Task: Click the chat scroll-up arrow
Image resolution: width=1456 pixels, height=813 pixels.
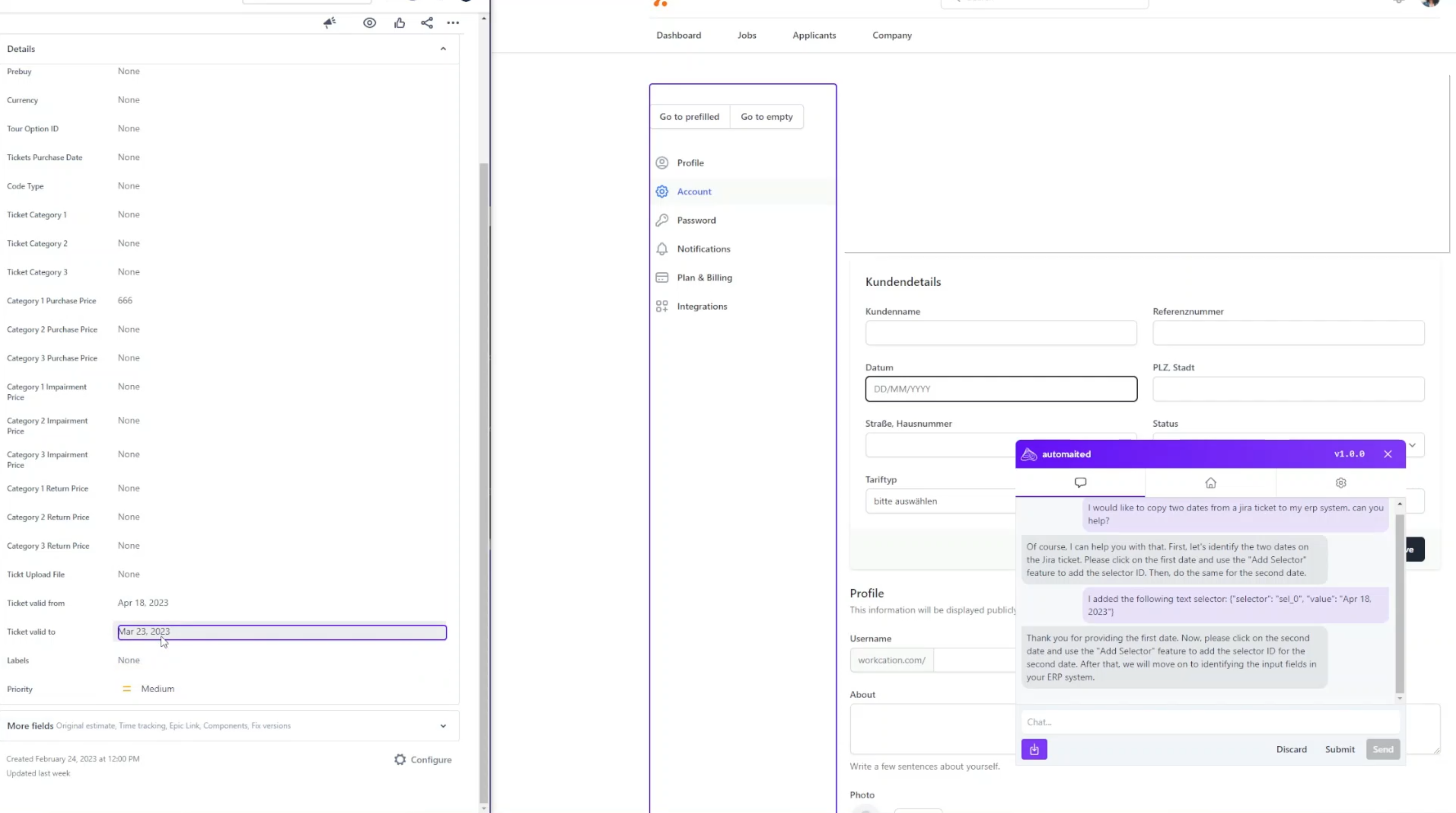Action: [1399, 504]
